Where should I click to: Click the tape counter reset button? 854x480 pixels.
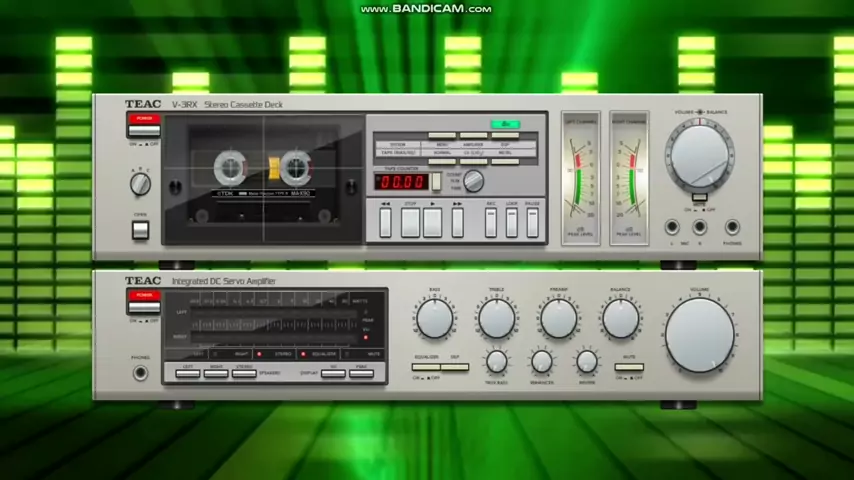[436, 181]
